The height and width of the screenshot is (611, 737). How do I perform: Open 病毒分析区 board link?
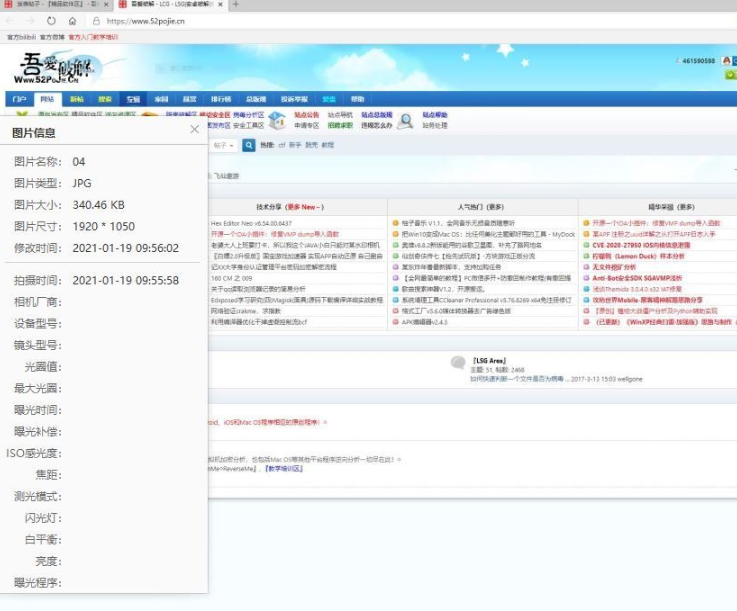(x=249, y=115)
